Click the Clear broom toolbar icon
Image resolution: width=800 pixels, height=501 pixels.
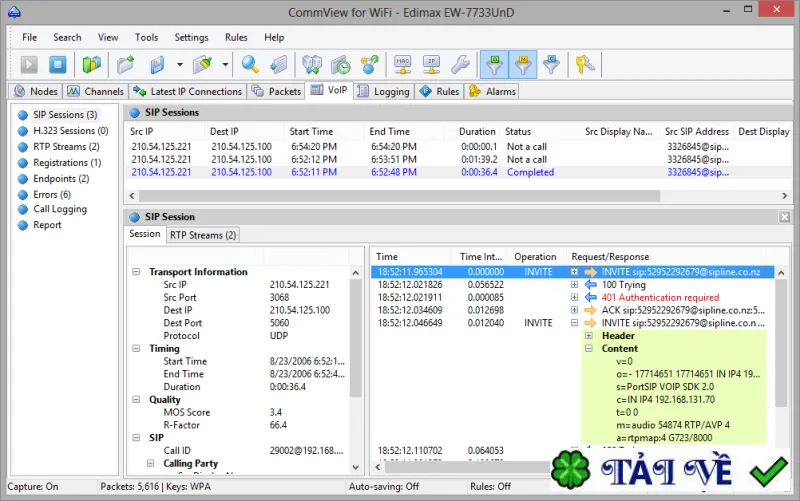point(203,65)
